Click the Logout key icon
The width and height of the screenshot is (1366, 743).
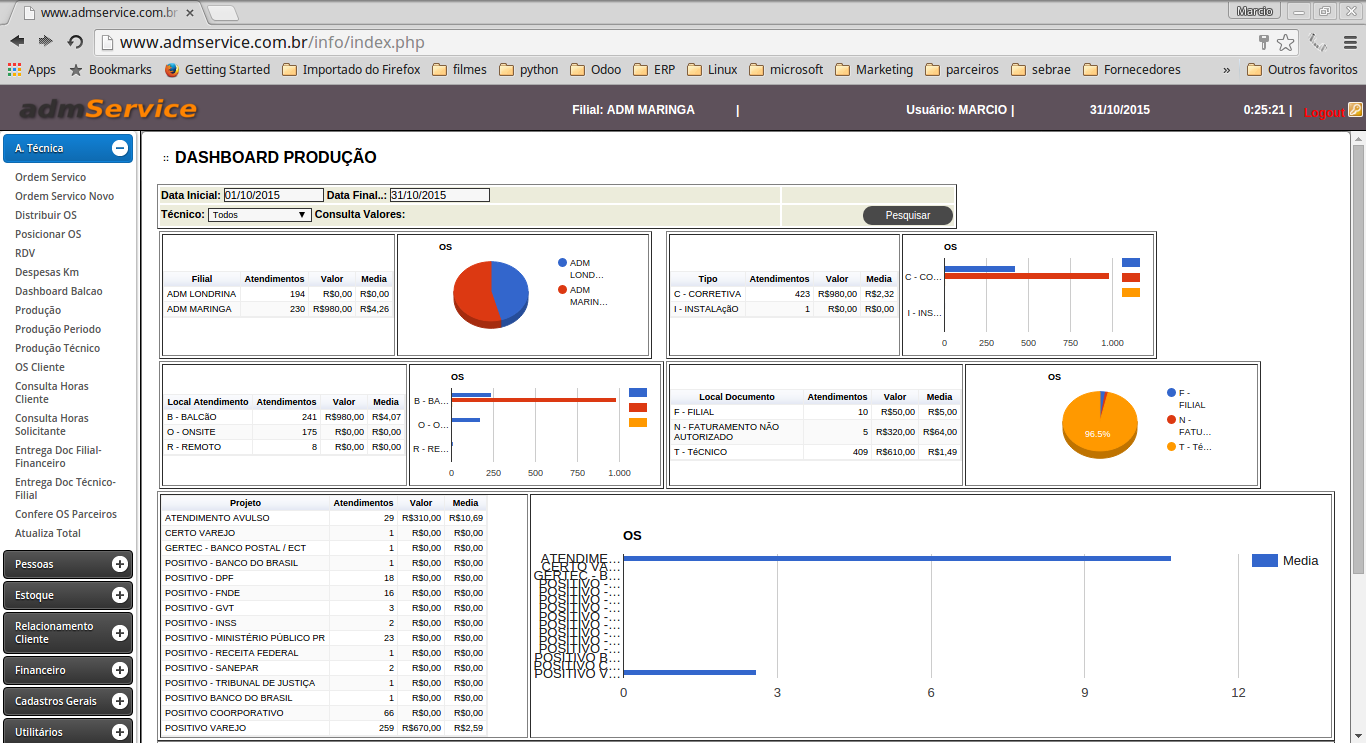(1355, 110)
